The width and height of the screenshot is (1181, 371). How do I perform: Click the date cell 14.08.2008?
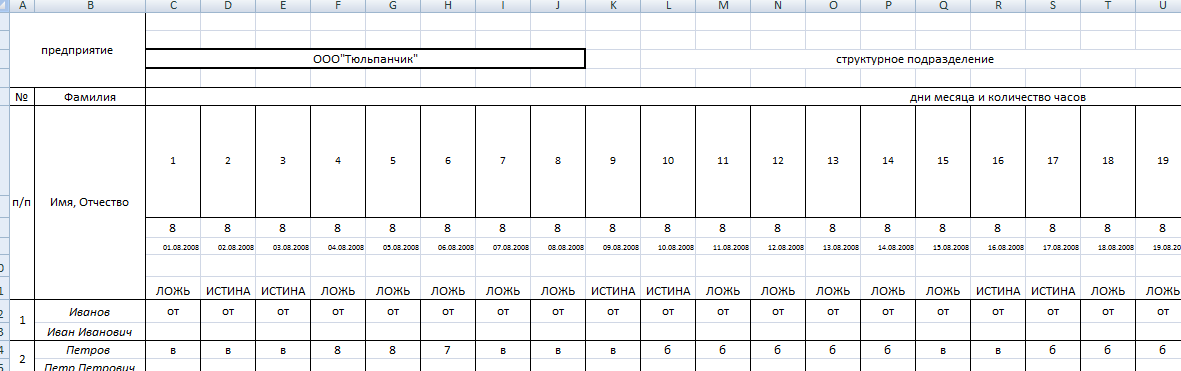click(887, 247)
